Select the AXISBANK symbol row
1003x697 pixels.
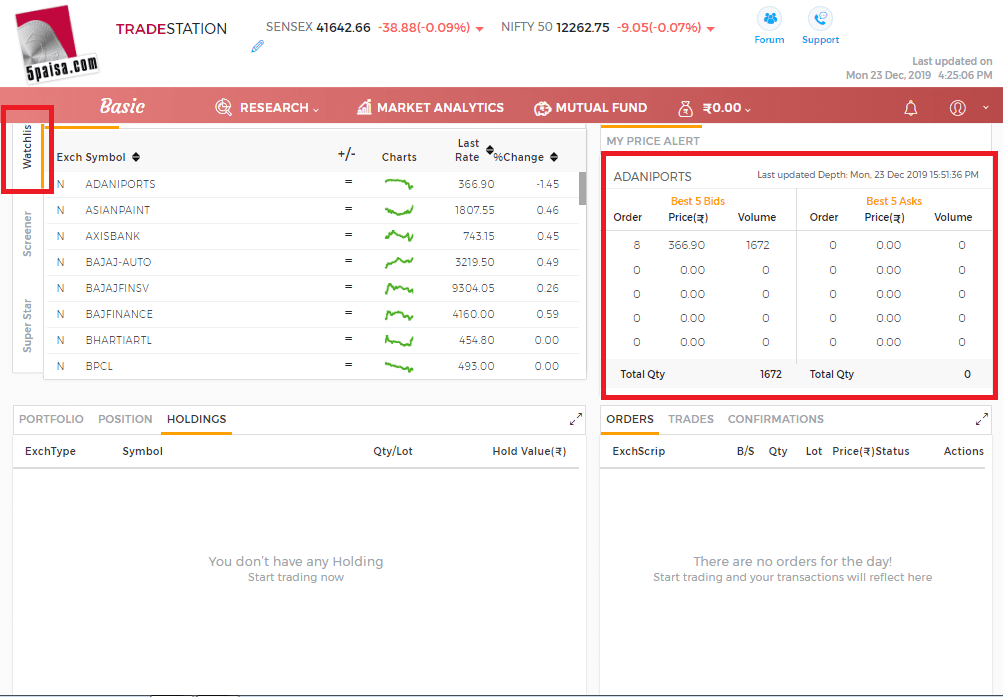312,236
